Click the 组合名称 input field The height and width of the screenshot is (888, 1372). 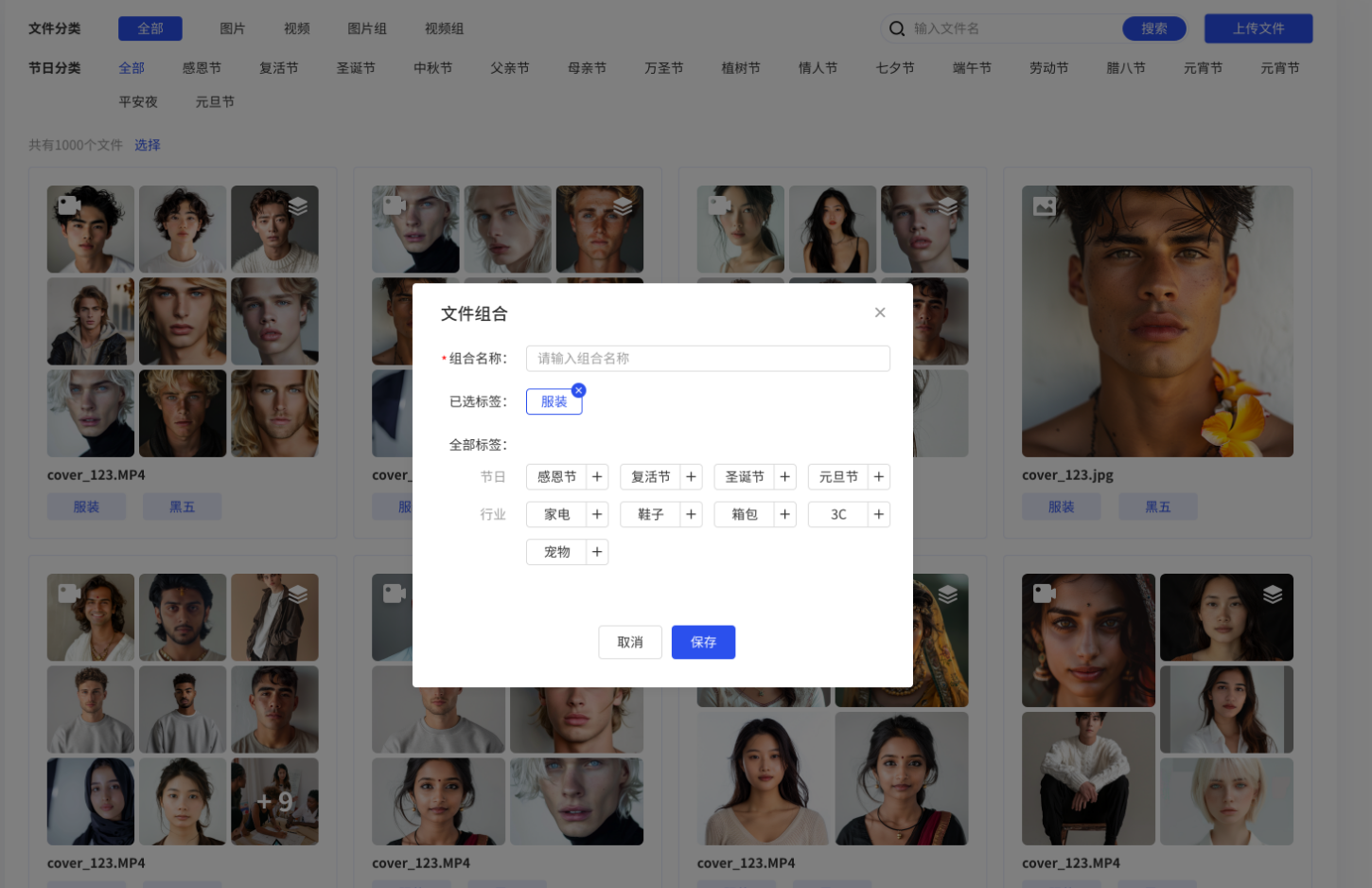point(707,359)
